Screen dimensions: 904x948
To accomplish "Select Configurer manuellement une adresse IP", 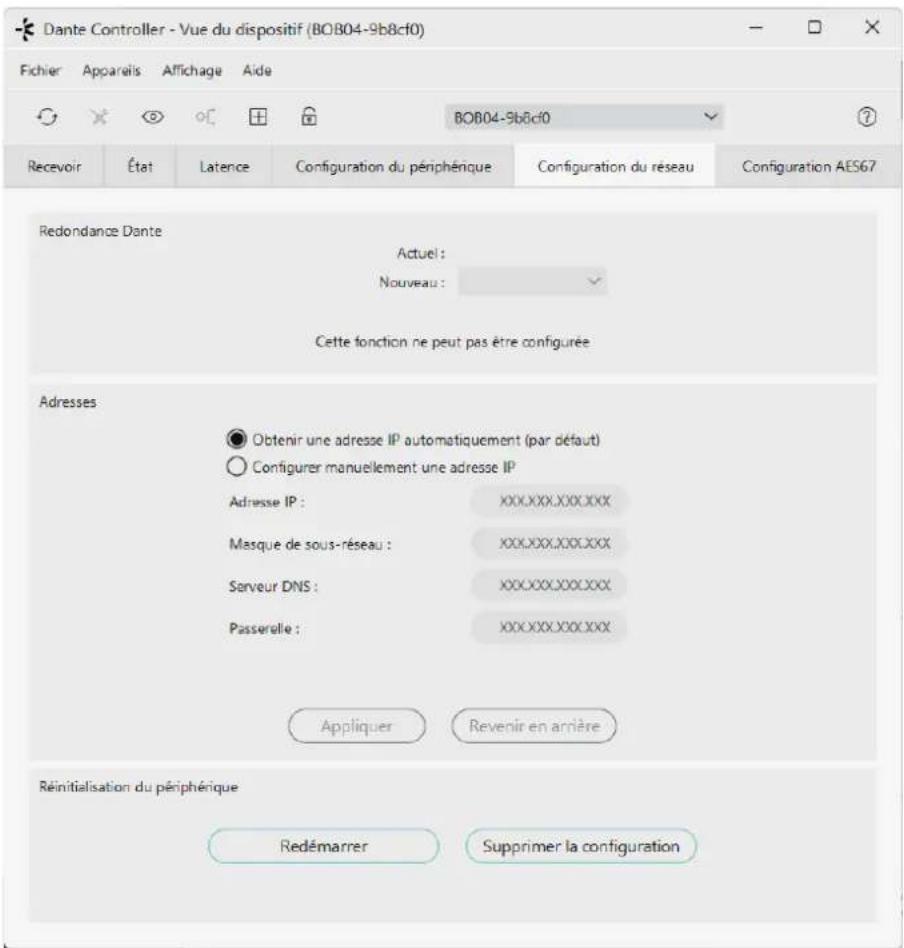I will [236, 466].
